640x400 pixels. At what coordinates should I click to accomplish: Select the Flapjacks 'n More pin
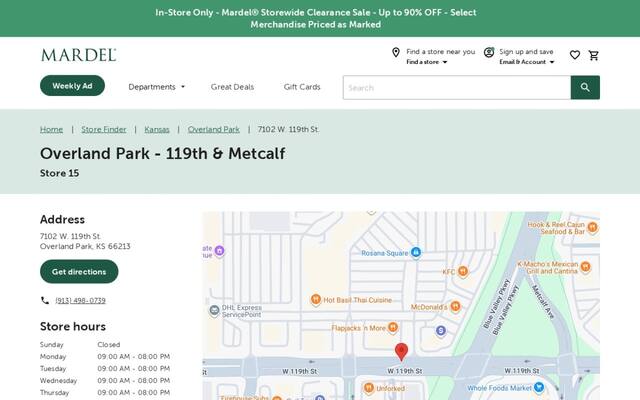(x=393, y=327)
